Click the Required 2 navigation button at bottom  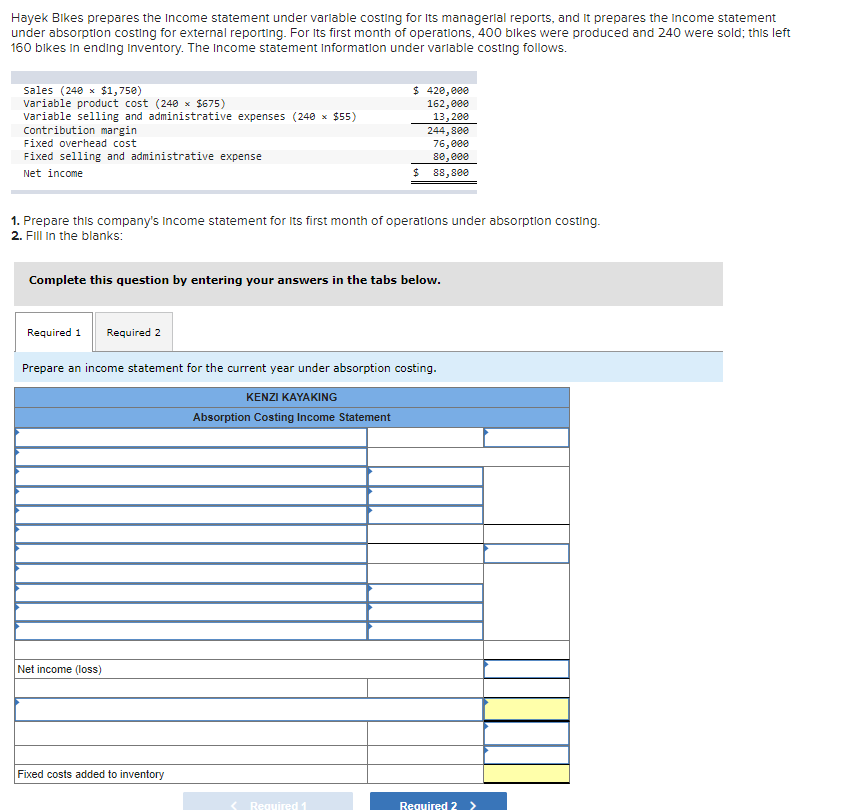(x=437, y=801)
